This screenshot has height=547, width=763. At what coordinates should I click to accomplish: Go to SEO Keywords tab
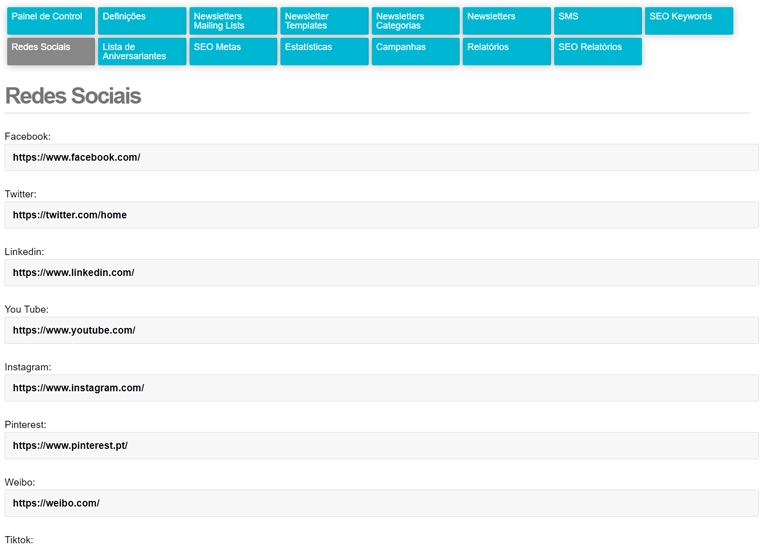pyautogui.click(x=689, y=21)
